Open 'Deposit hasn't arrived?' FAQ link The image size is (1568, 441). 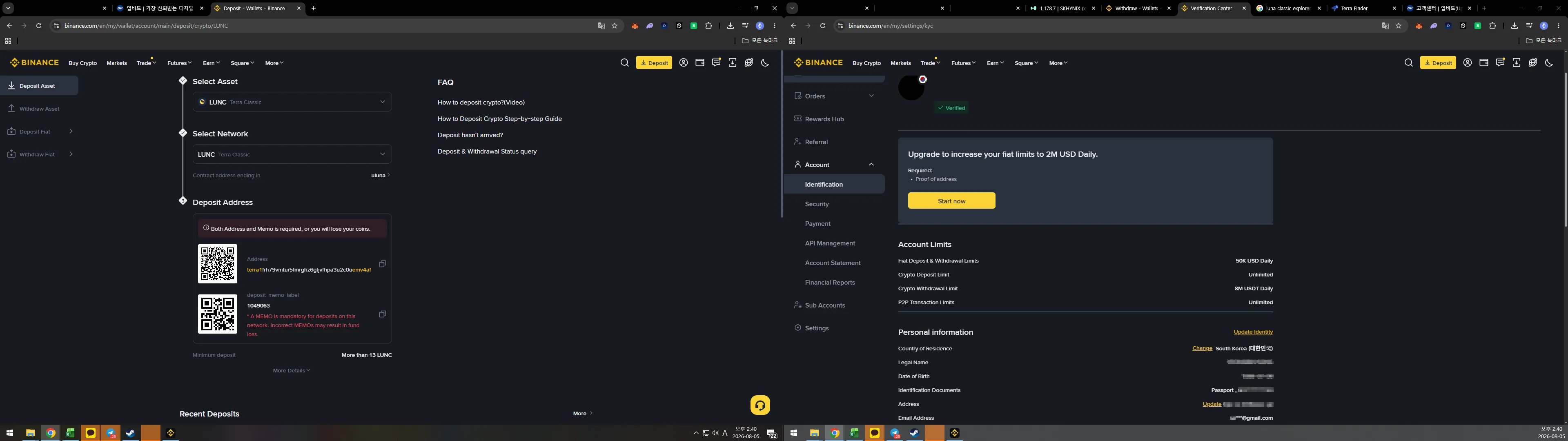470,135
